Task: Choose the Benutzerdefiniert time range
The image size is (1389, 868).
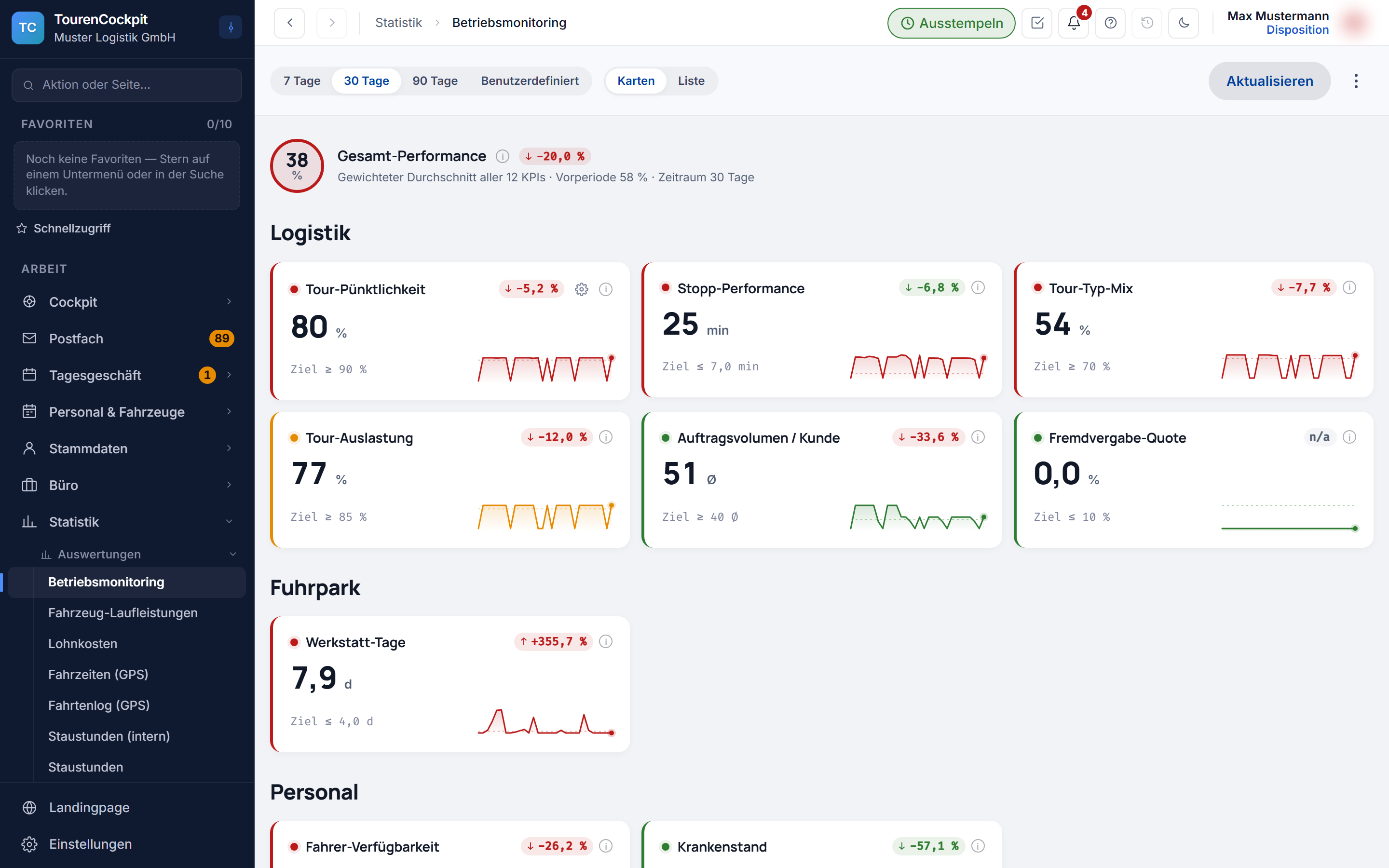Action: click(x=530, y=81)
